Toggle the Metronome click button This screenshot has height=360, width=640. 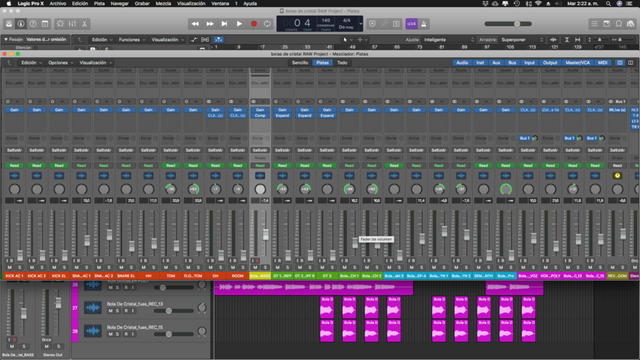(x=424, y=24)
